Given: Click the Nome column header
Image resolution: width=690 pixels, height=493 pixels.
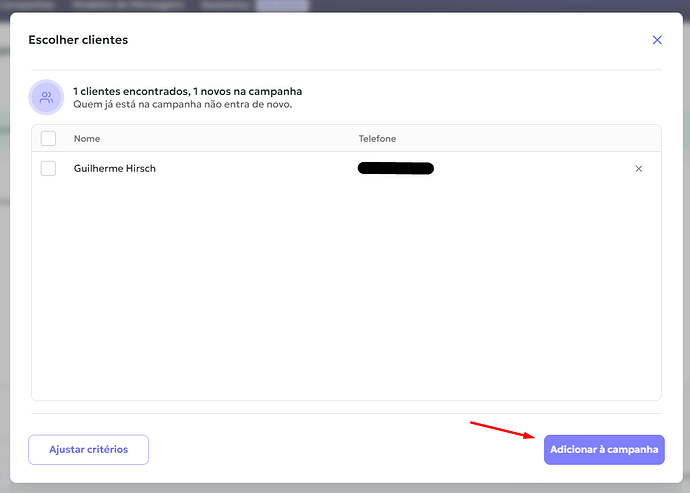Looking at the screenshot, I should tap(87, 139).
